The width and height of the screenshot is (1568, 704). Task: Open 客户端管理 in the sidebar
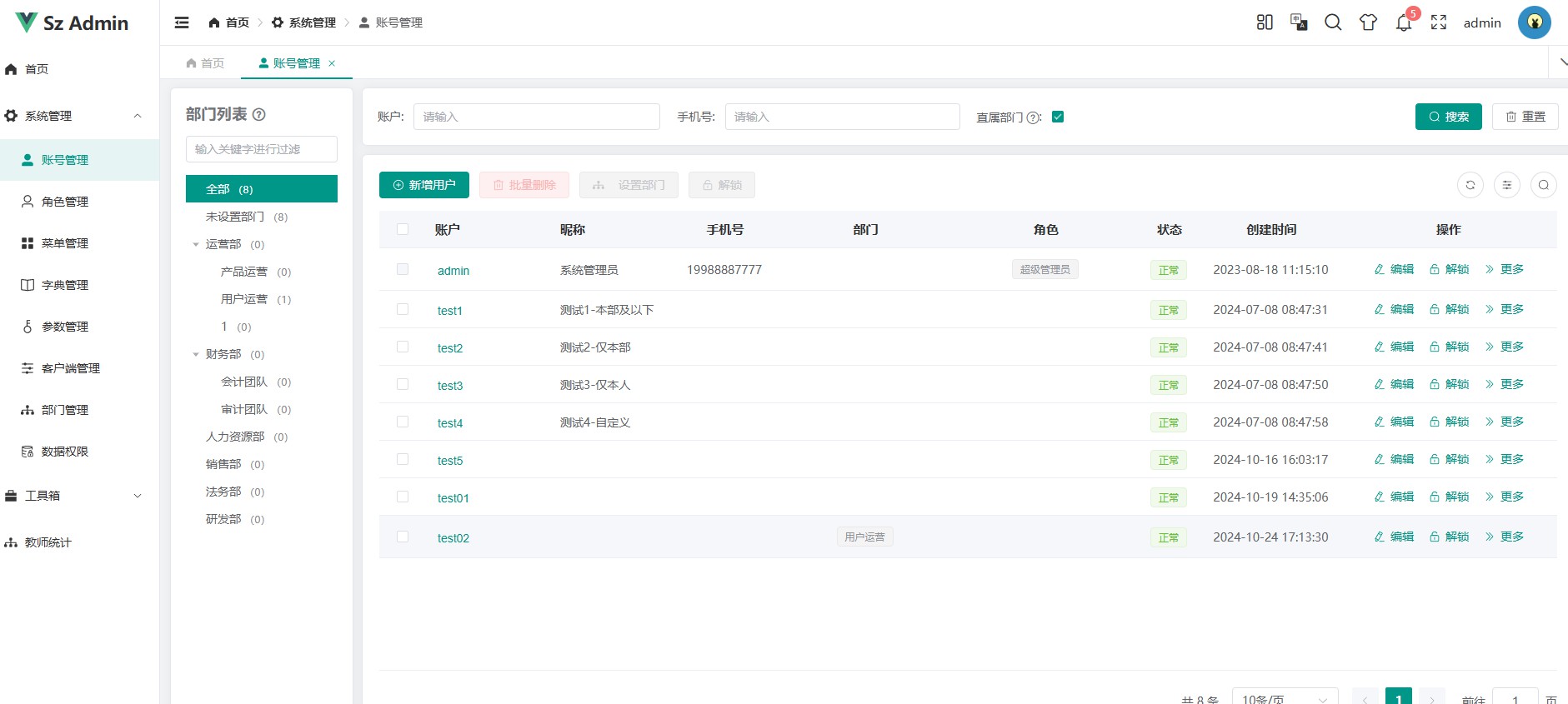[79, 368]
